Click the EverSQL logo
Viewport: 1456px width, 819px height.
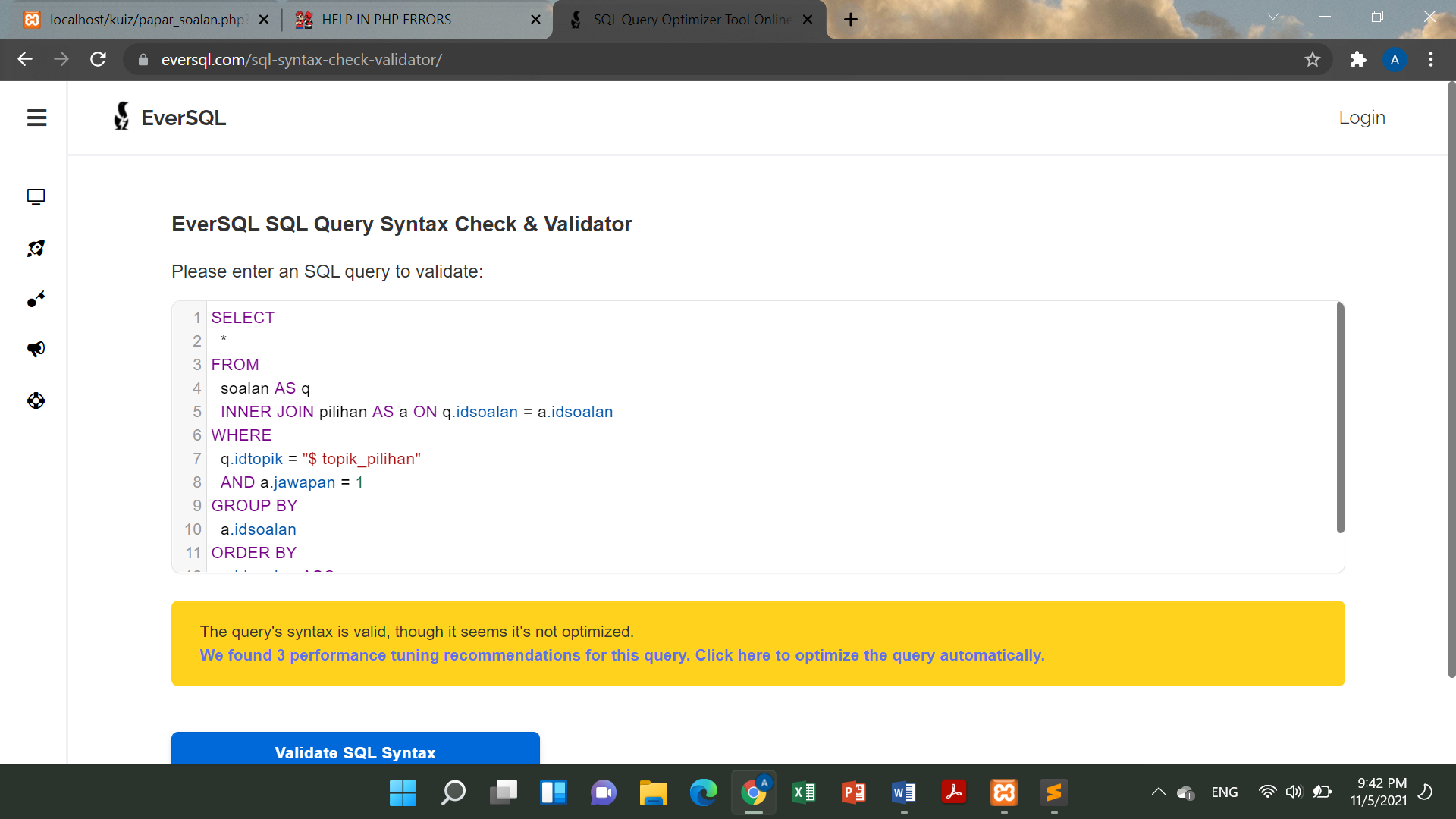pyautogui.click(x=168, y=117)
